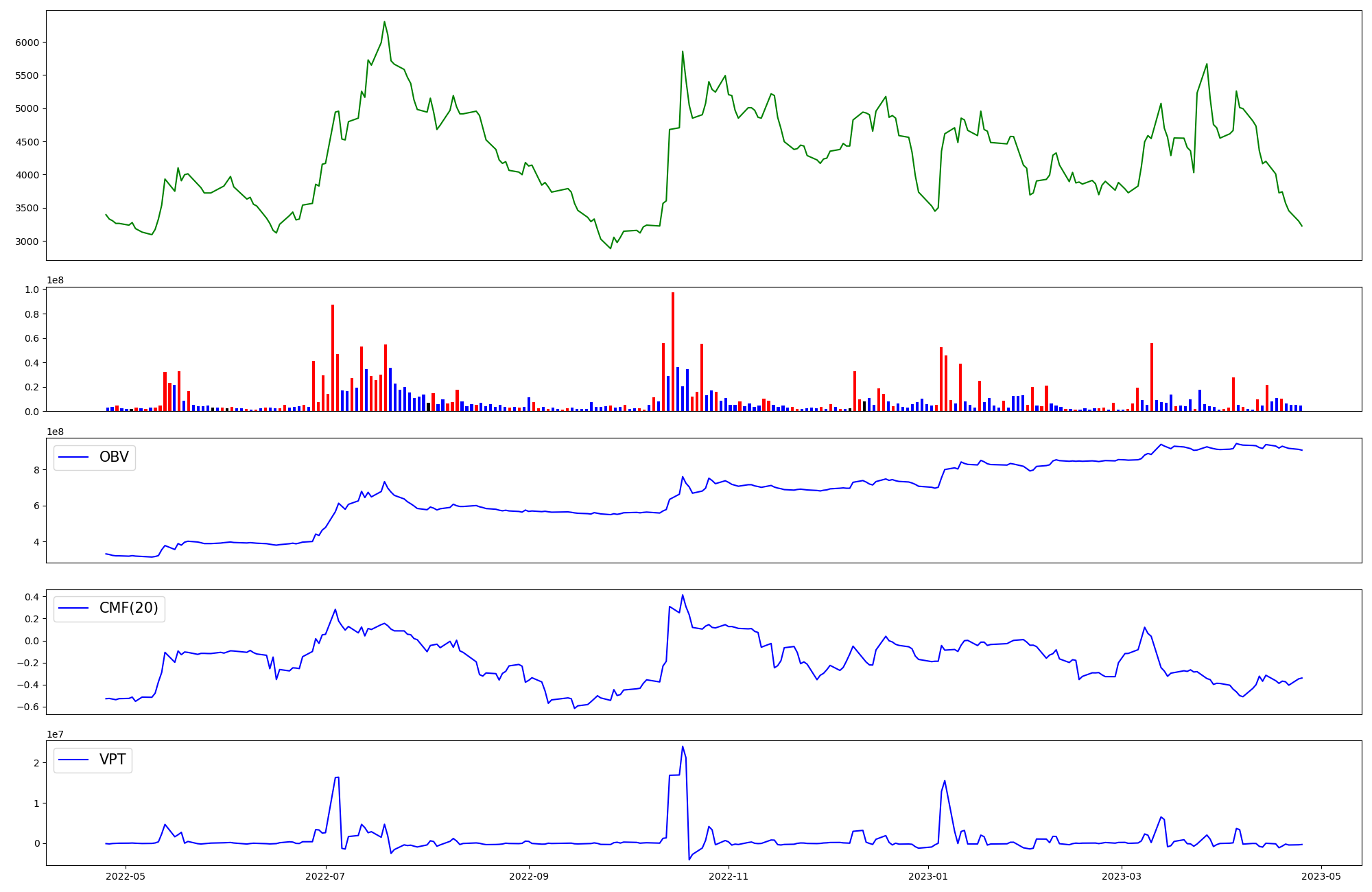Viewport: 1372px width, 892px height.
Task: Click the 0.4 CMF axis label
Action: point(32,597)
